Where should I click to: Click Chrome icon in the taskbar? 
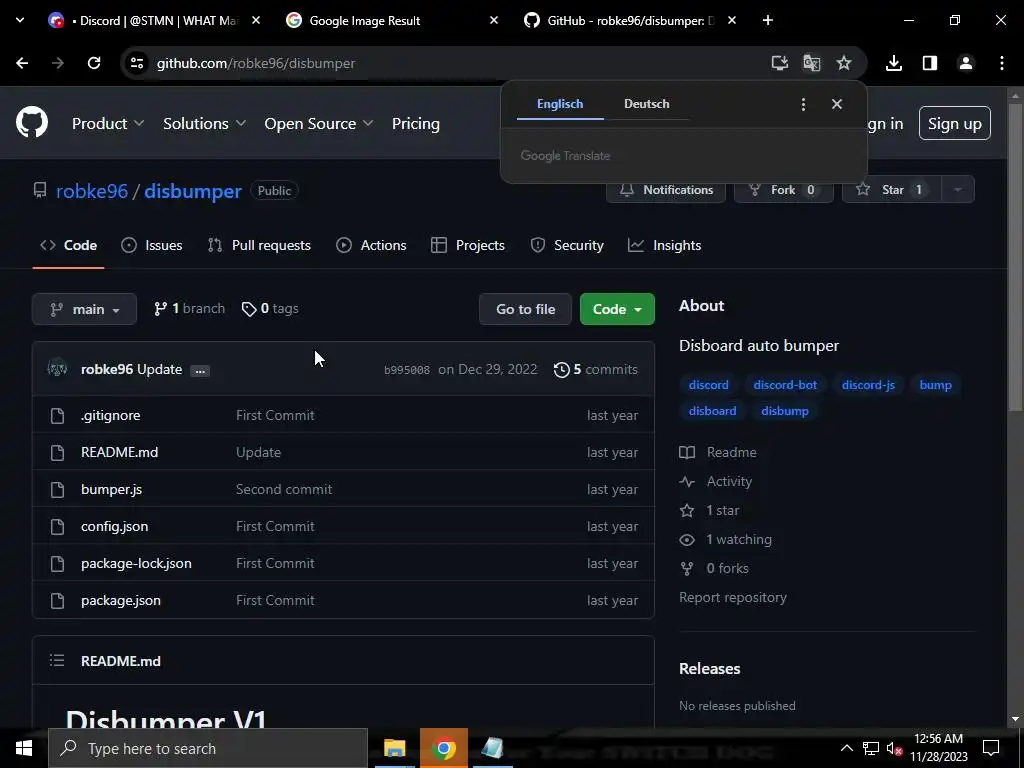tap(443, 748)
